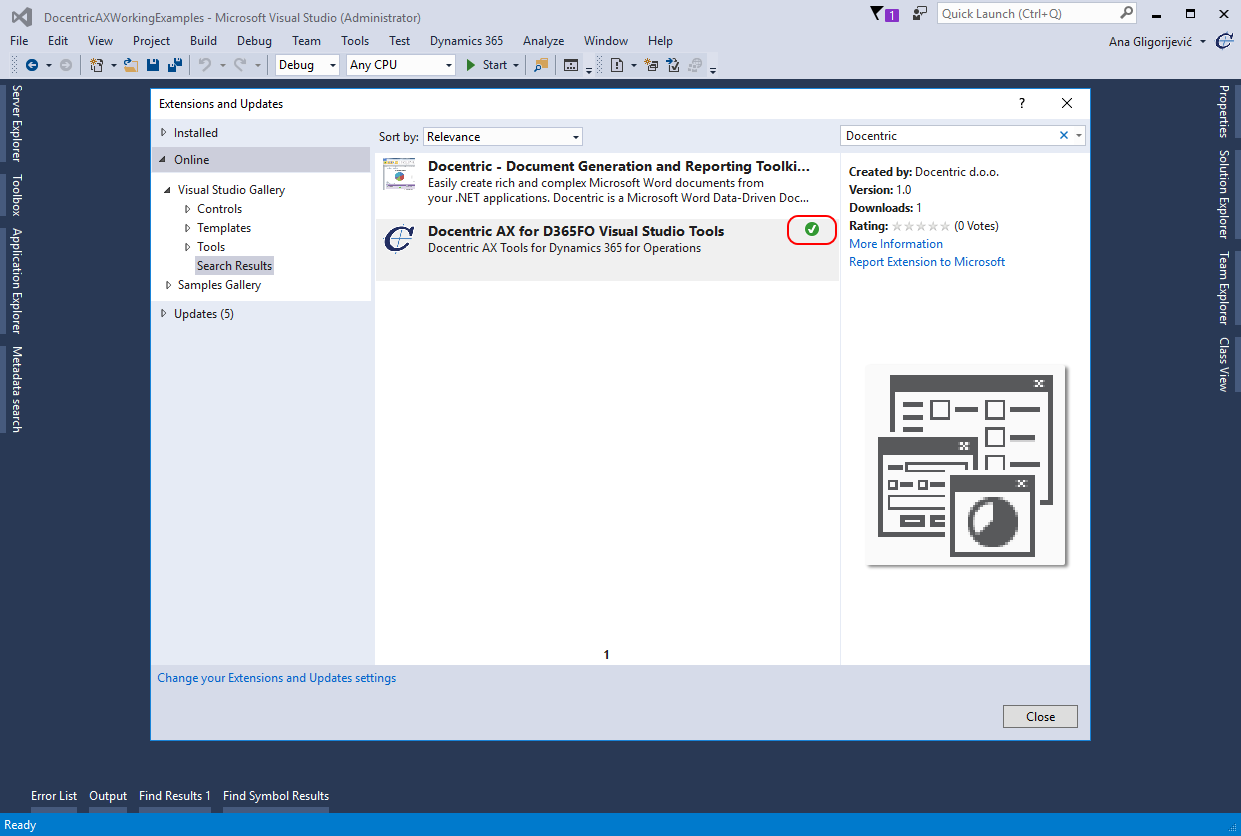Expand the Controls tree node
Image resolution: width=1241 pixels, height=836 pixels.
pyautogui.click(x=187, y=209)
